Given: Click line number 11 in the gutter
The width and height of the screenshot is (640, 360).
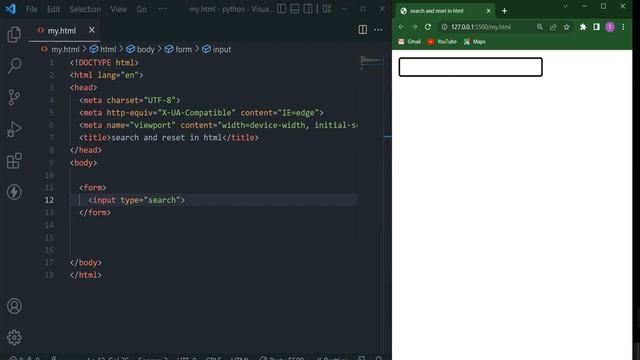Looking at the screenshot, I should pos(49,187).
